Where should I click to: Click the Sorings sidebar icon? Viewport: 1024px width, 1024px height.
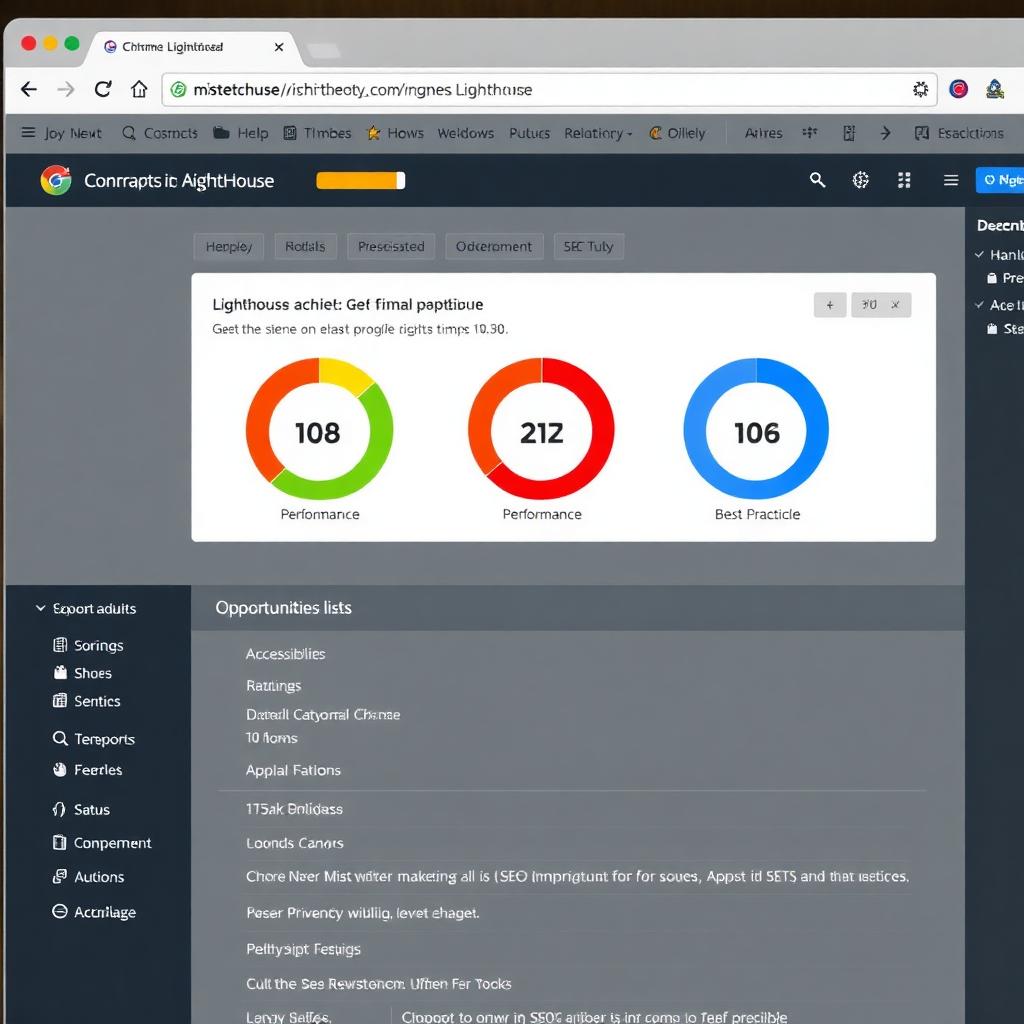59,645
